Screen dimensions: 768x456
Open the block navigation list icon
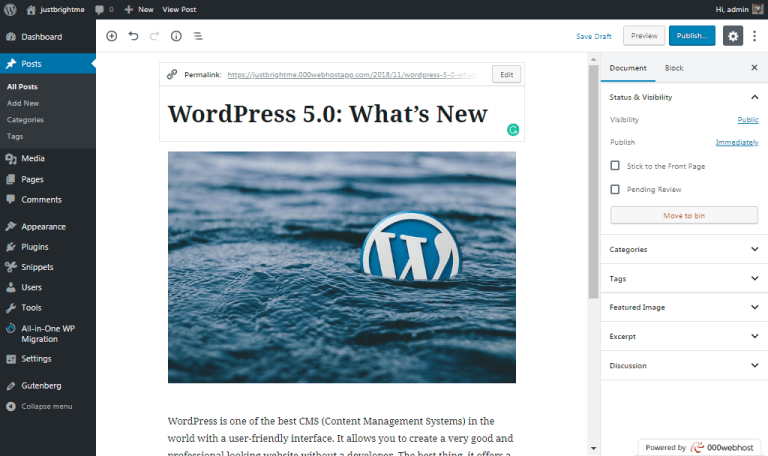pyautogui.click(x=197, y=36)
